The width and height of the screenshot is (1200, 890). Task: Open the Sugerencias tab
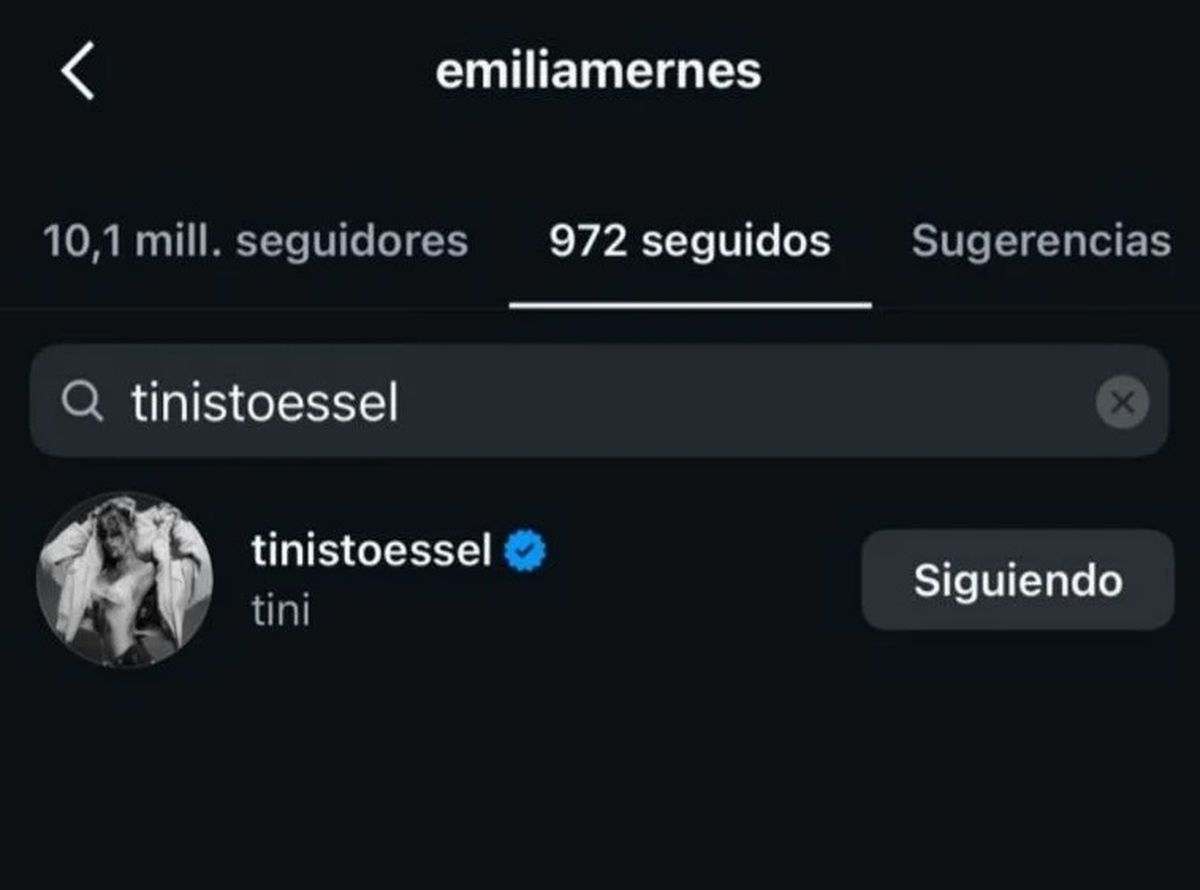[x=1040, y=241]
